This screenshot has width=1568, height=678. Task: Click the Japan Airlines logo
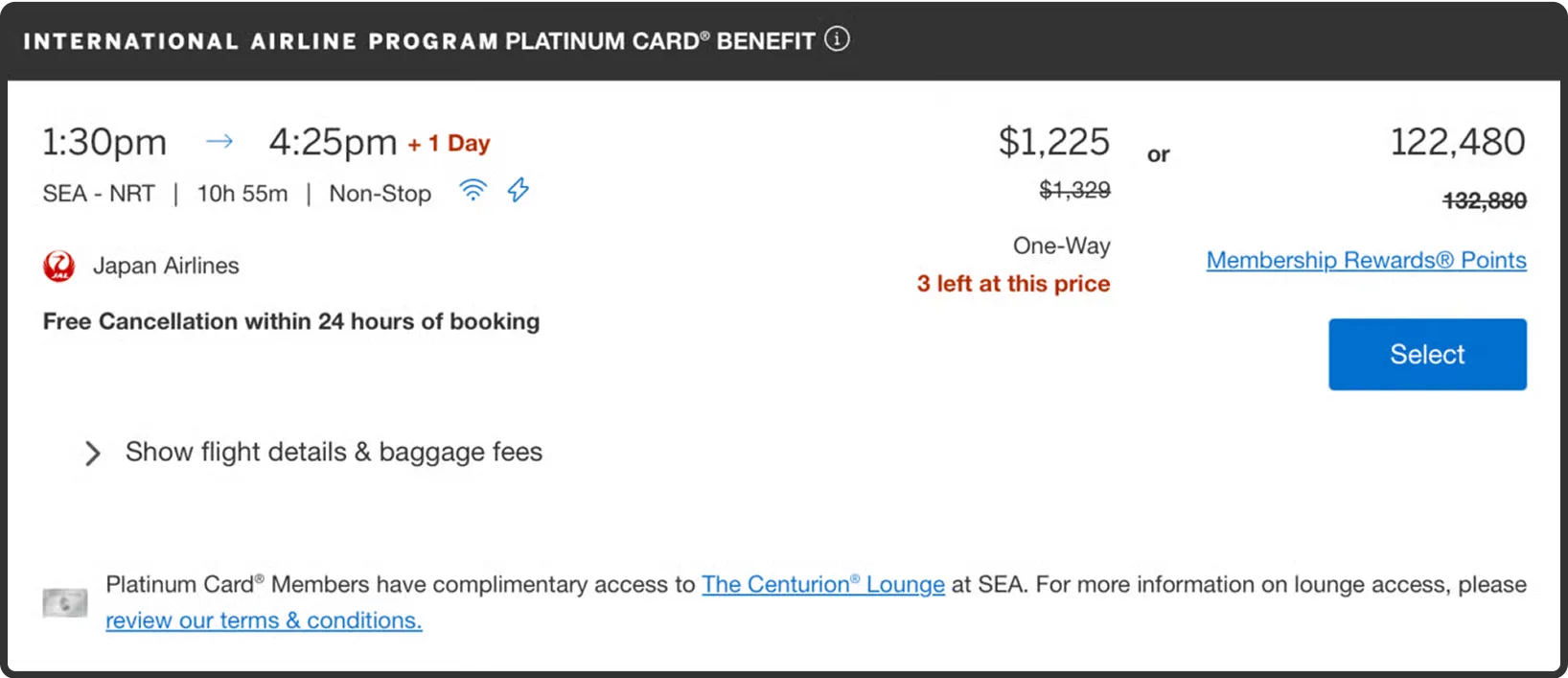point(59,266)
